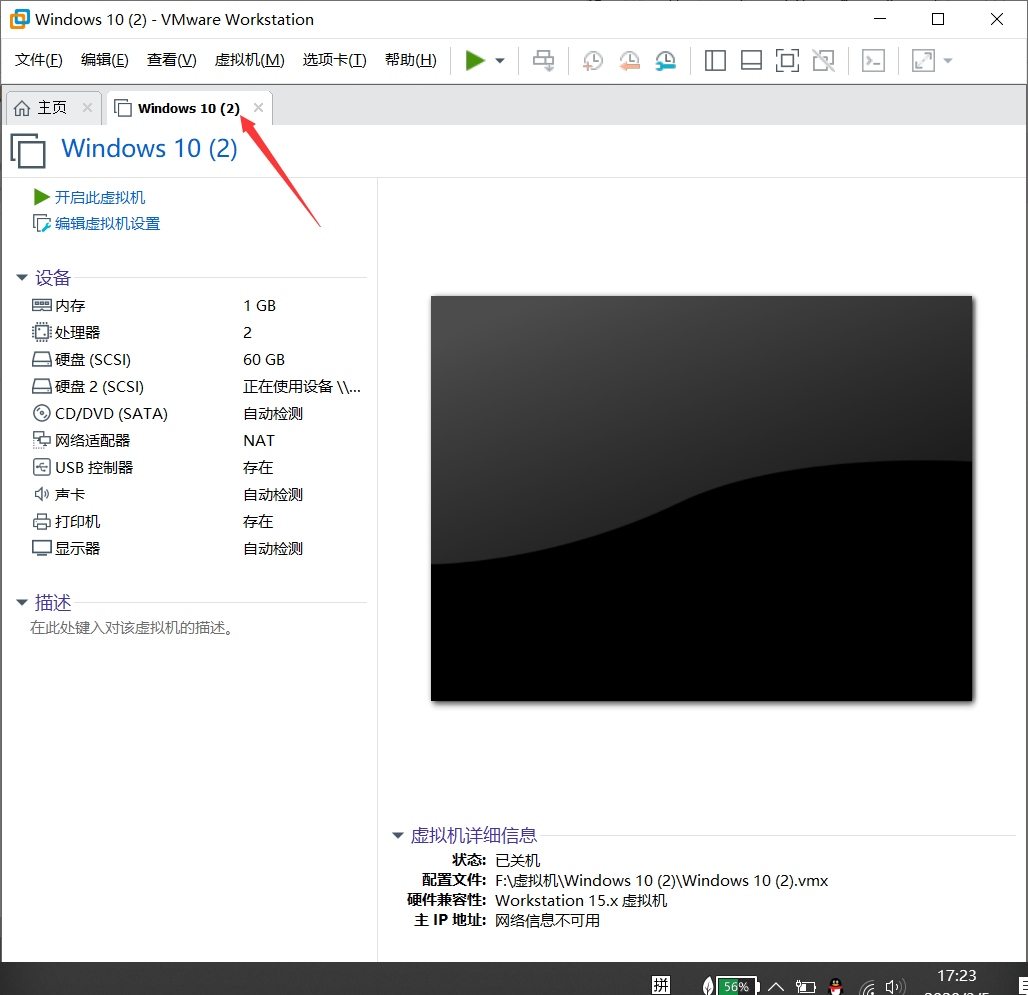1028x995 pixels.
Task: Click the 56% battery tray indicator
Action: (736, 986)
